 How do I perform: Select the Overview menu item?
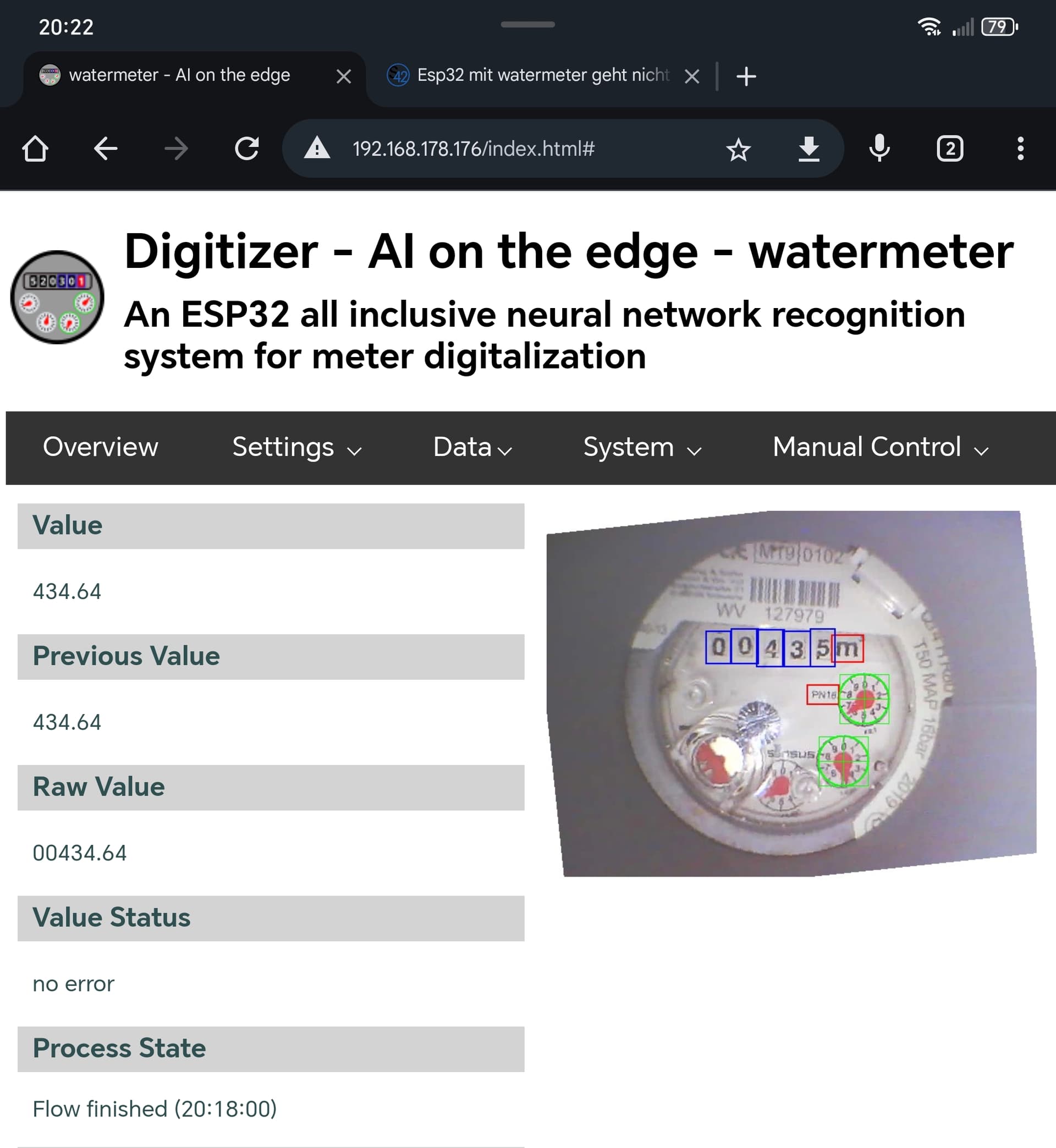101,447
